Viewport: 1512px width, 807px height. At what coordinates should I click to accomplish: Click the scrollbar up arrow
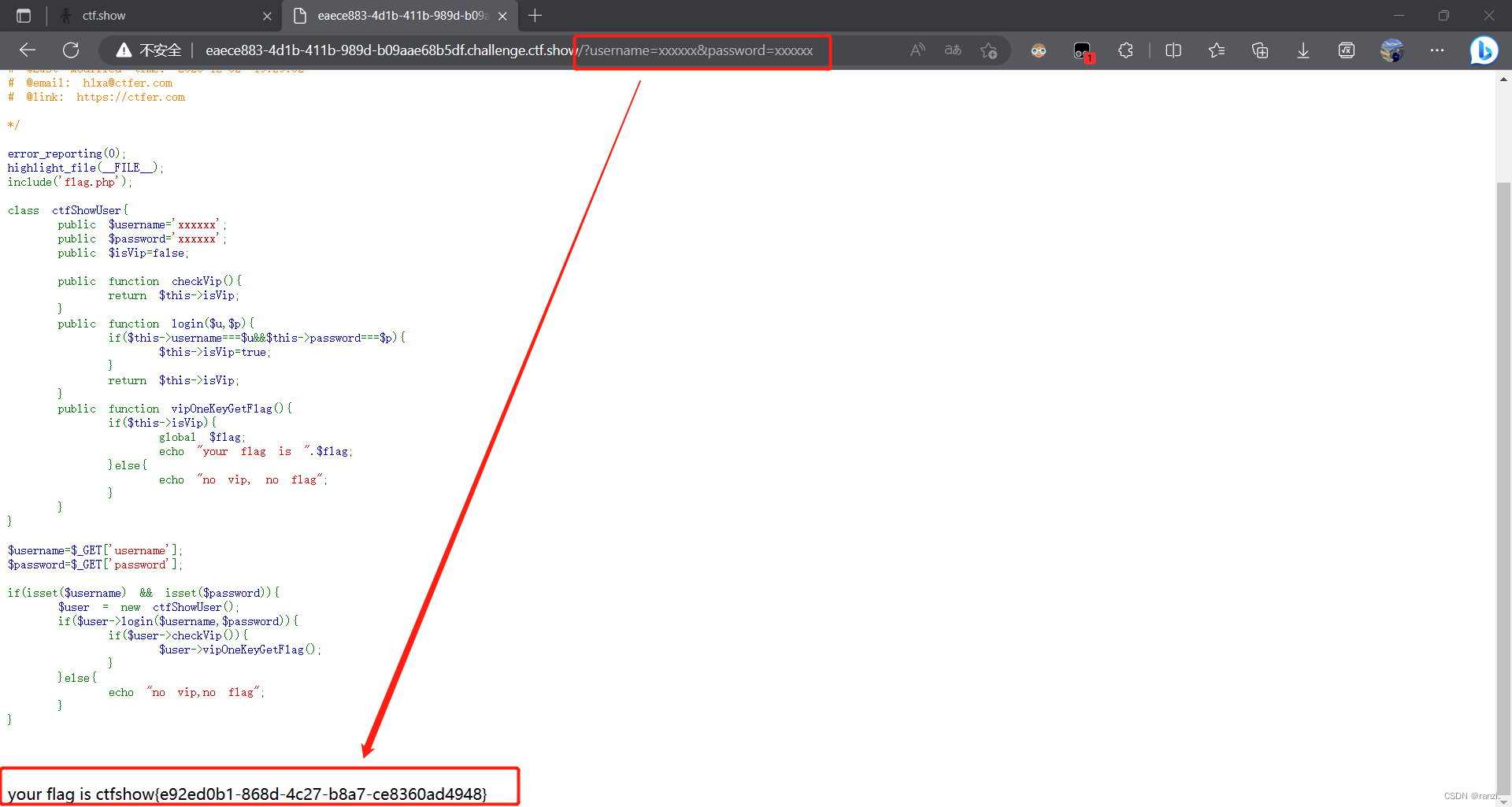[x=1503, y=79]
